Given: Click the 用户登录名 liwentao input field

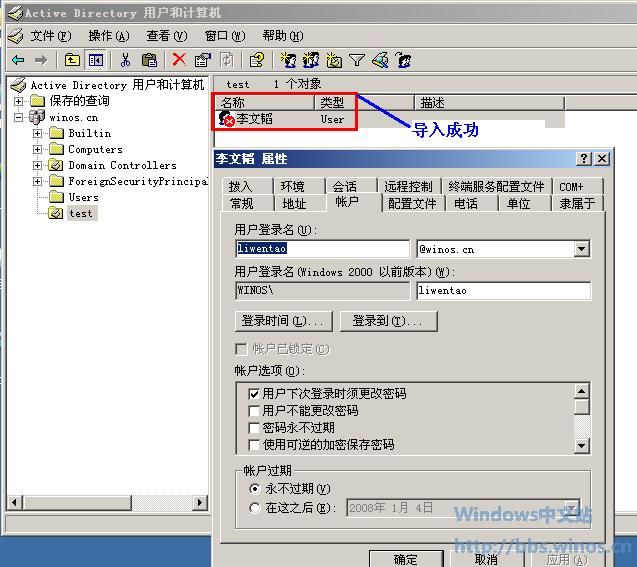Looking at the screenshot, I should pyautogui.click(x=323, y=248).
